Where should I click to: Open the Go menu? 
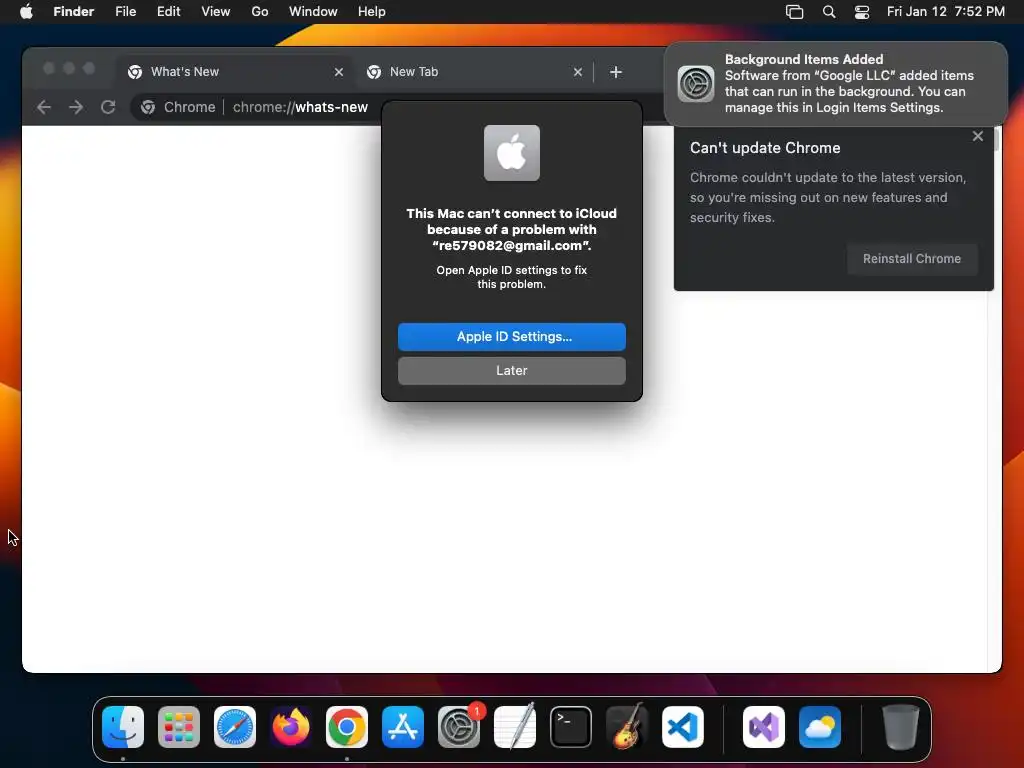click(x=260, y=12)
